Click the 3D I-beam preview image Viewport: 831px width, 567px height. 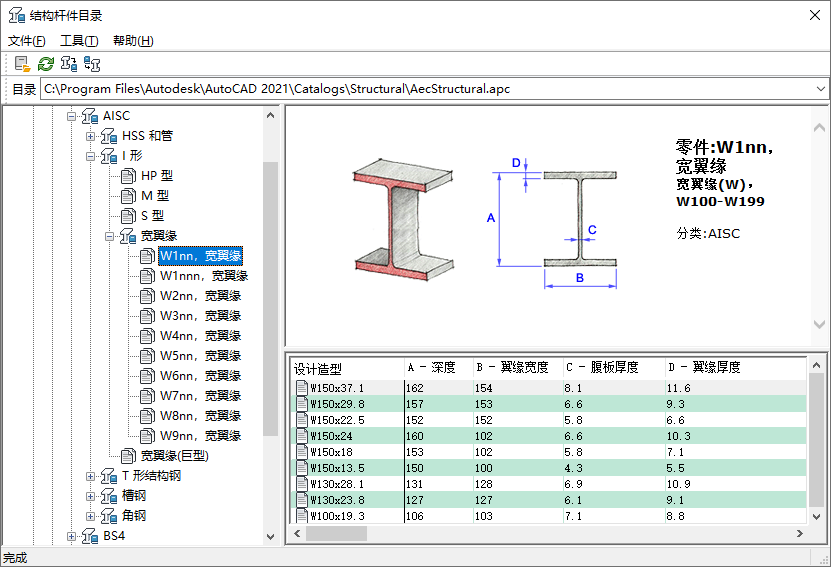coord(403,219)
